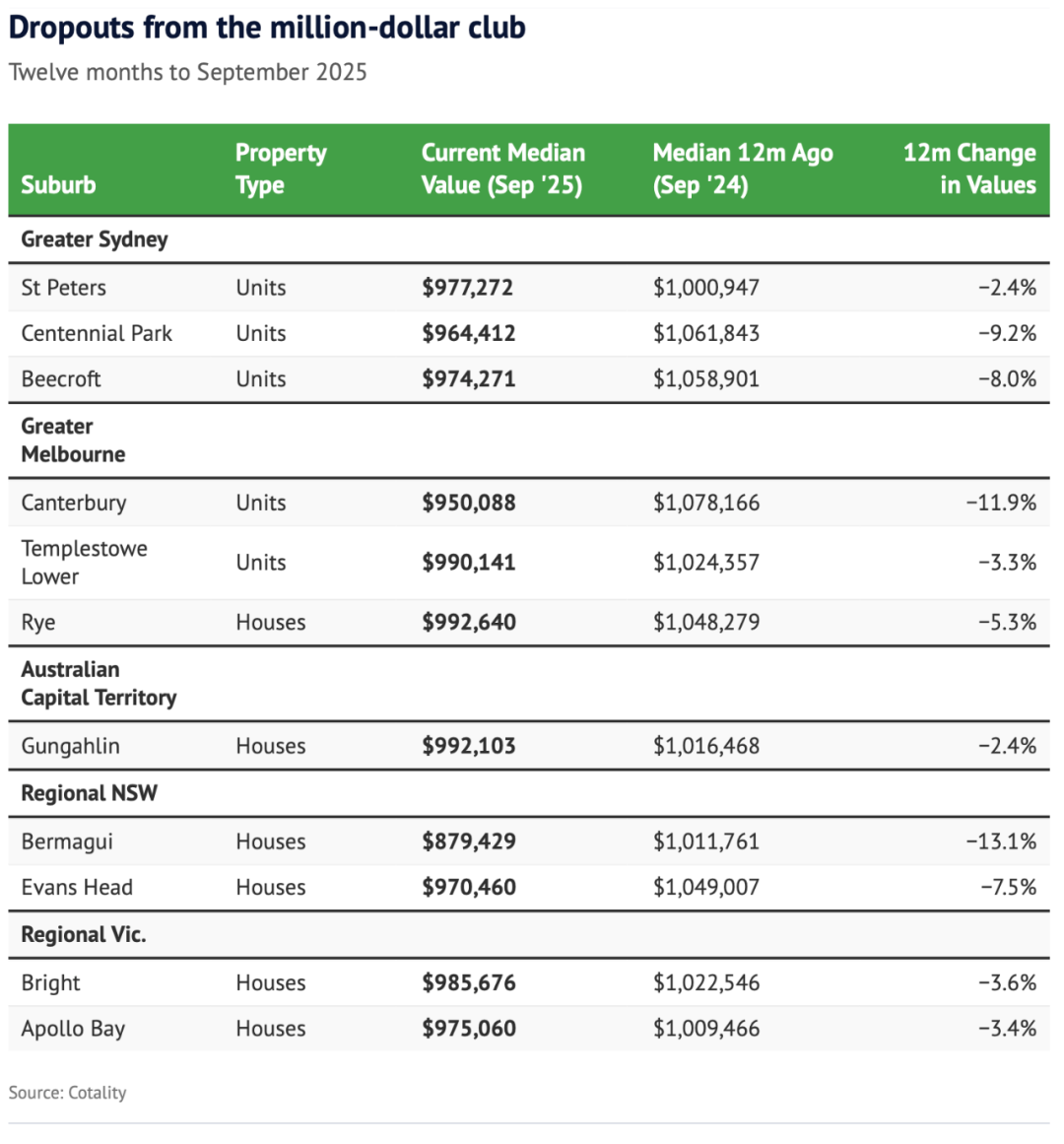Screen dimensions: 1064x1144
Task: Click the Median 12m Ago column header
Action: click(x=742, y=168)
